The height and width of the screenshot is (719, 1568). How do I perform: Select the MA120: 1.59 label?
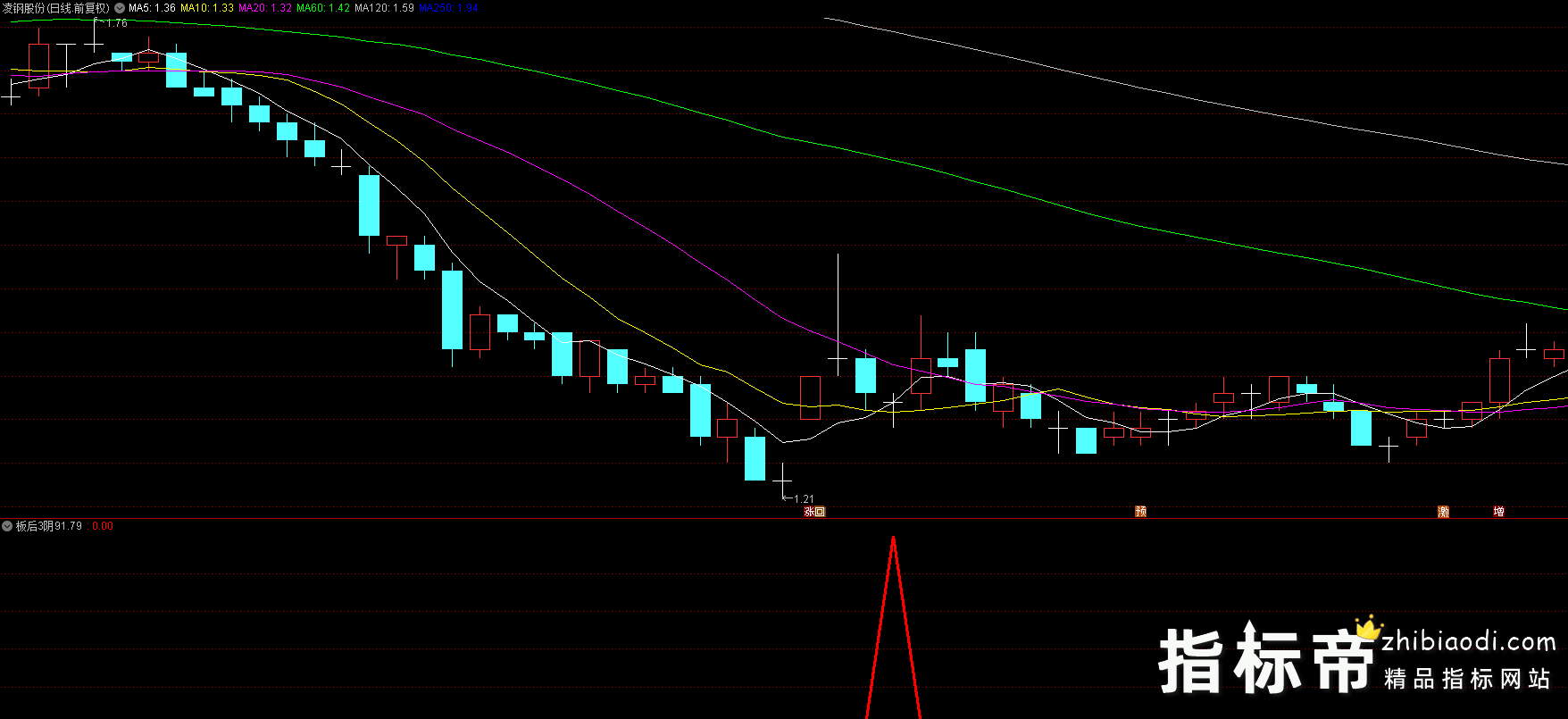pyautogui.click(x=384, y=8)
